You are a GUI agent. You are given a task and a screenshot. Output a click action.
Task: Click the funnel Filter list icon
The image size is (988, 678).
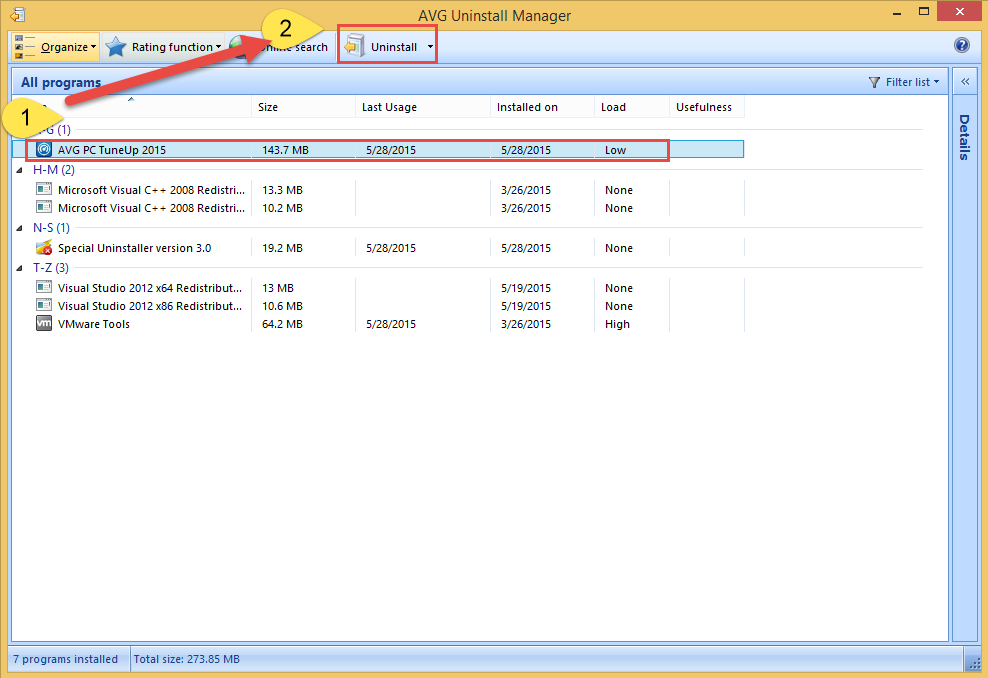[x=874, y=83]
